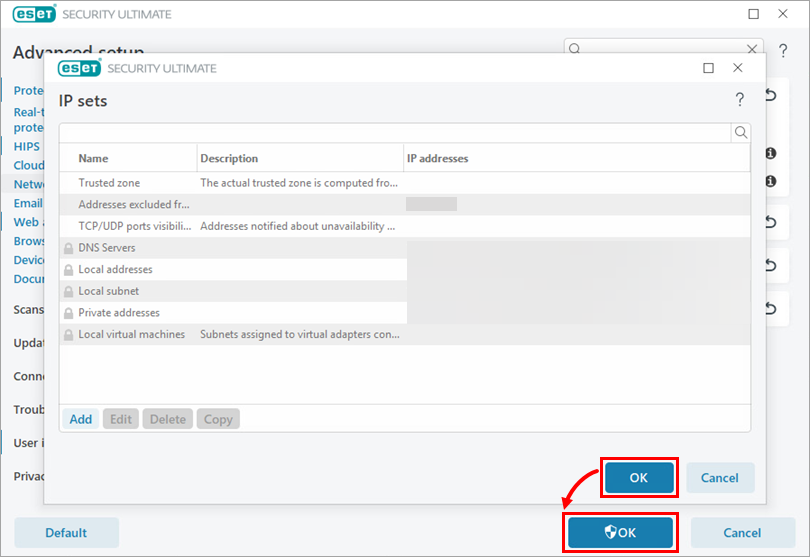
Task: Click the Default button at bottom left
Action: pyautogui.click(x=66, y=533)
